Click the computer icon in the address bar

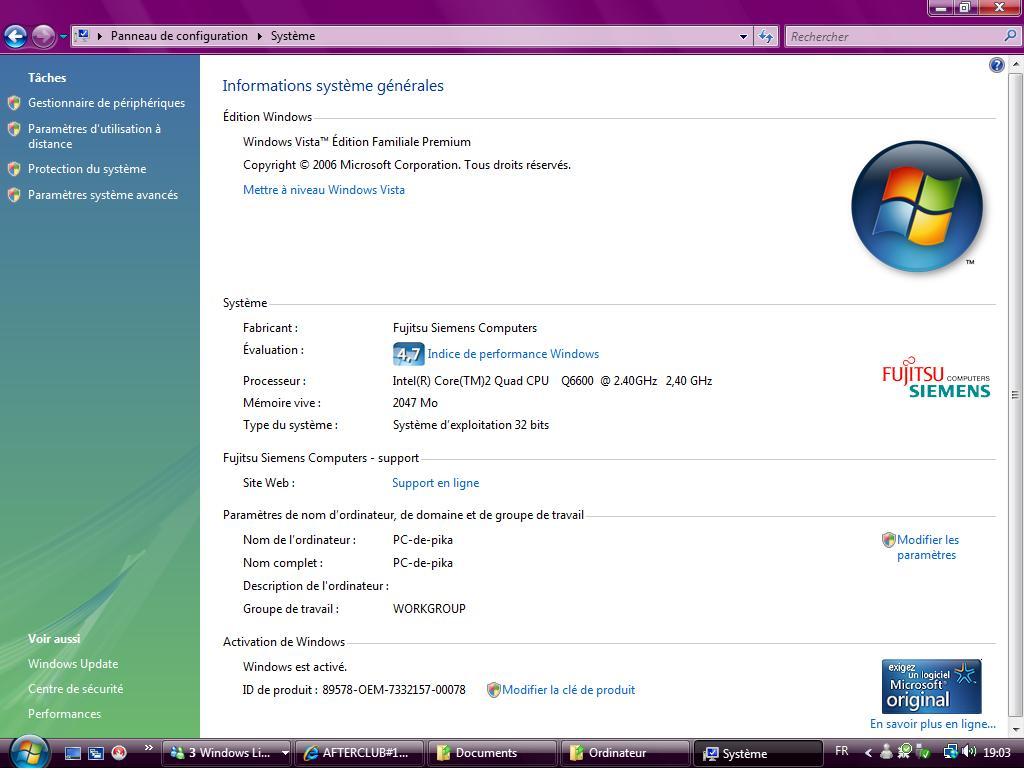[x=82, y=35]
